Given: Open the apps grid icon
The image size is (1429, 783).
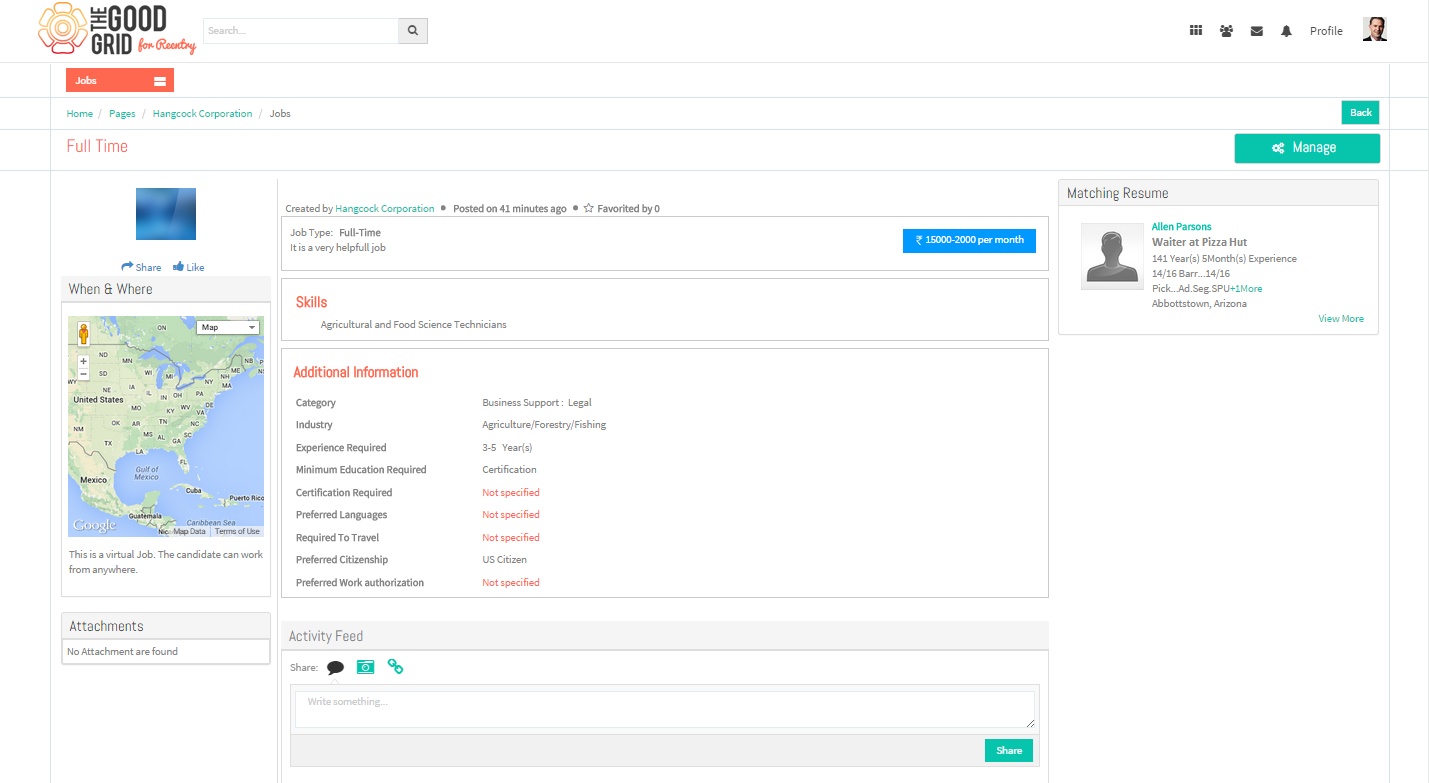Looking at the screenshot, I should coord(1196,31).
